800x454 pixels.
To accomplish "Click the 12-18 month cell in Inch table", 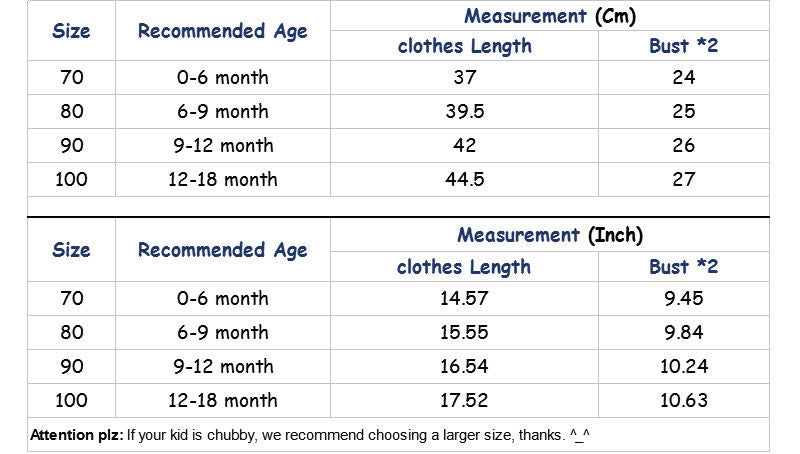I will 223,400.
